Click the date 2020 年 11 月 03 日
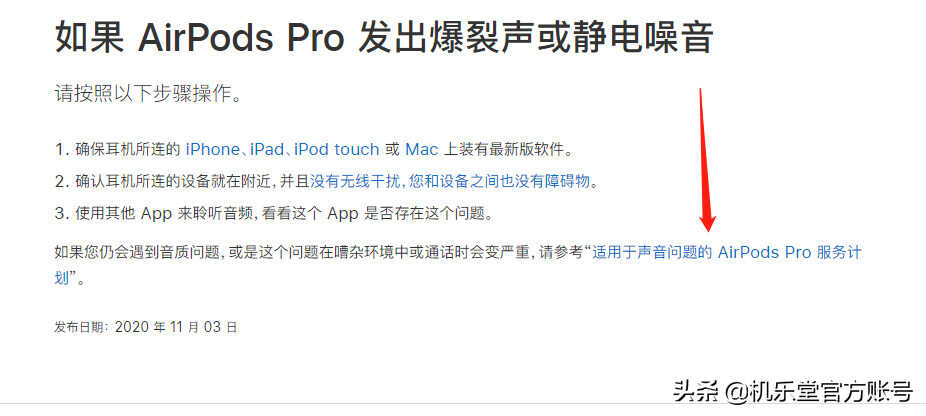Viewport: 926px width, 416px height. coord(176,327)
